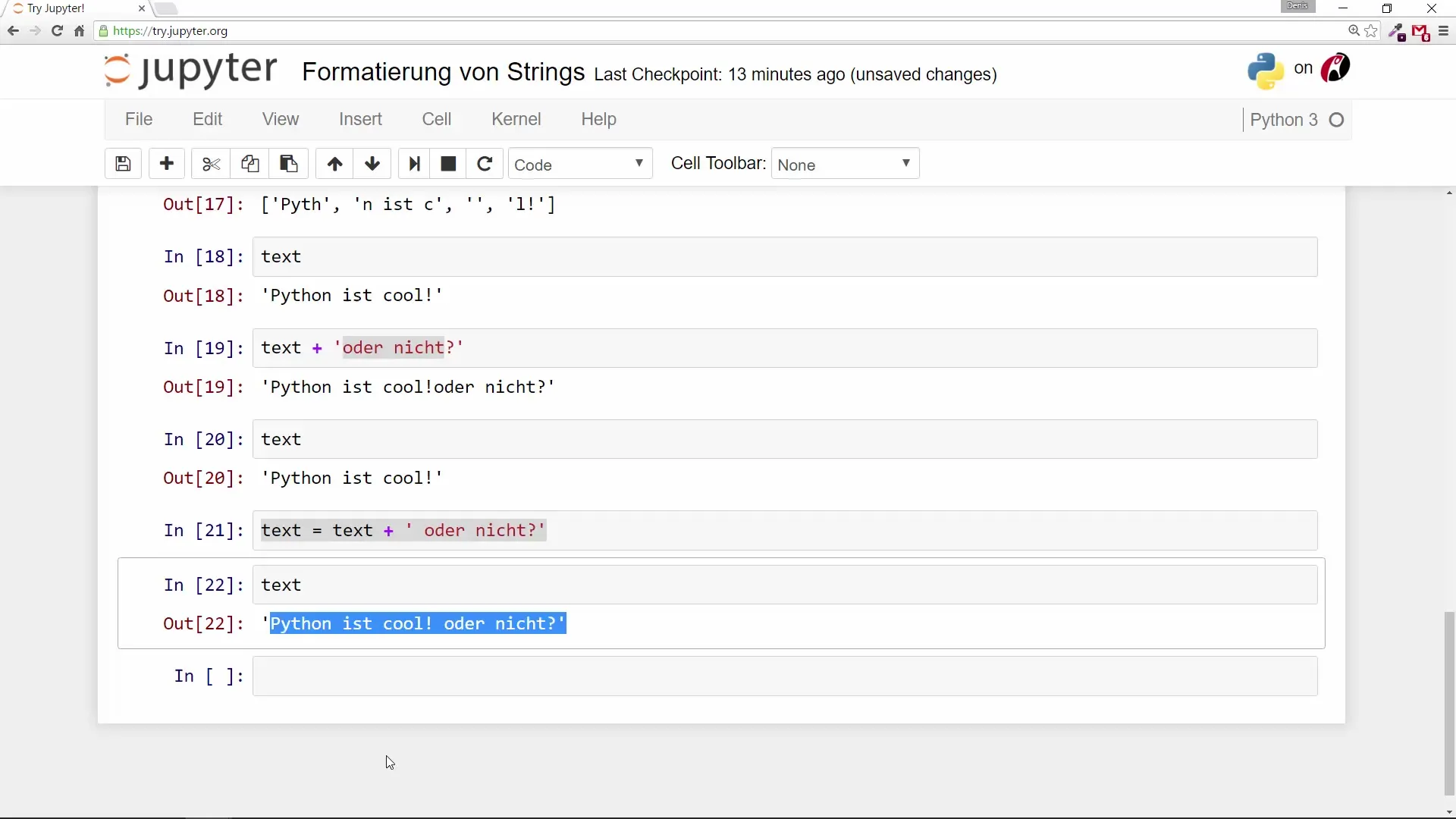Go forward in browser history
The image size is (1456, 819).
pos(35,31)
